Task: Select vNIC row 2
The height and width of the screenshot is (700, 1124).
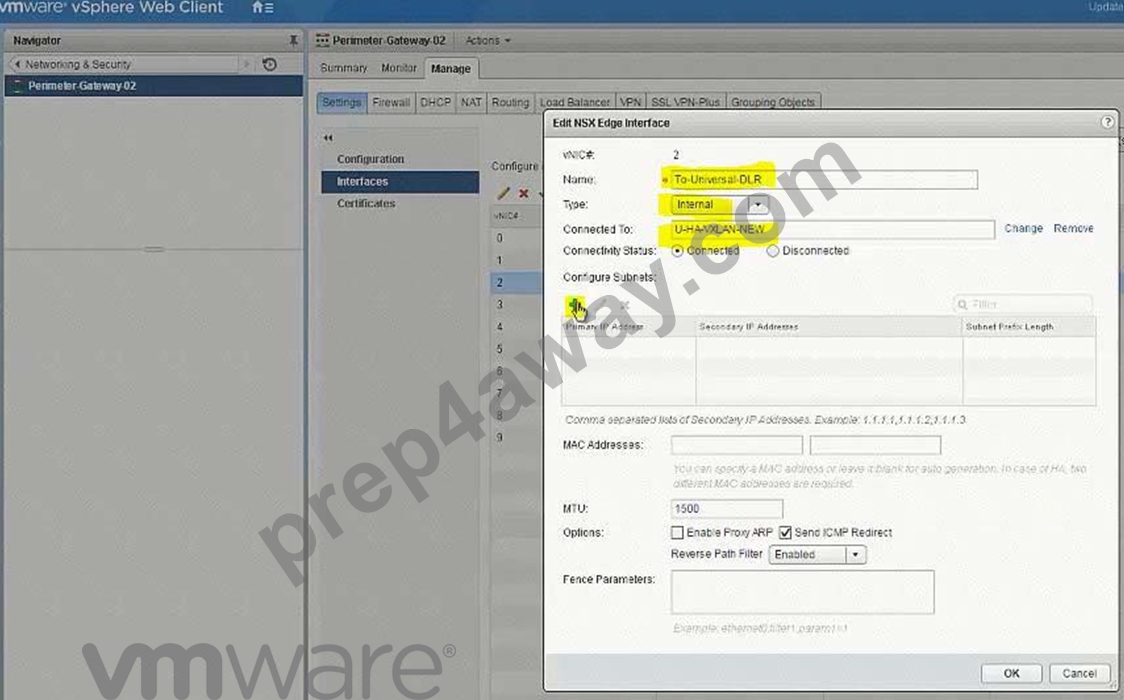Action: [516, 282]
